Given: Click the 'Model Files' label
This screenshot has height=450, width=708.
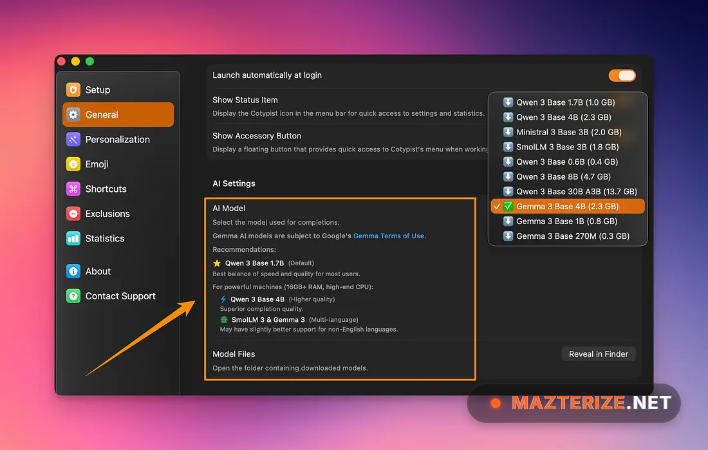Looking at the screenshot, I should pyautogui.click(x=234, y=354).
